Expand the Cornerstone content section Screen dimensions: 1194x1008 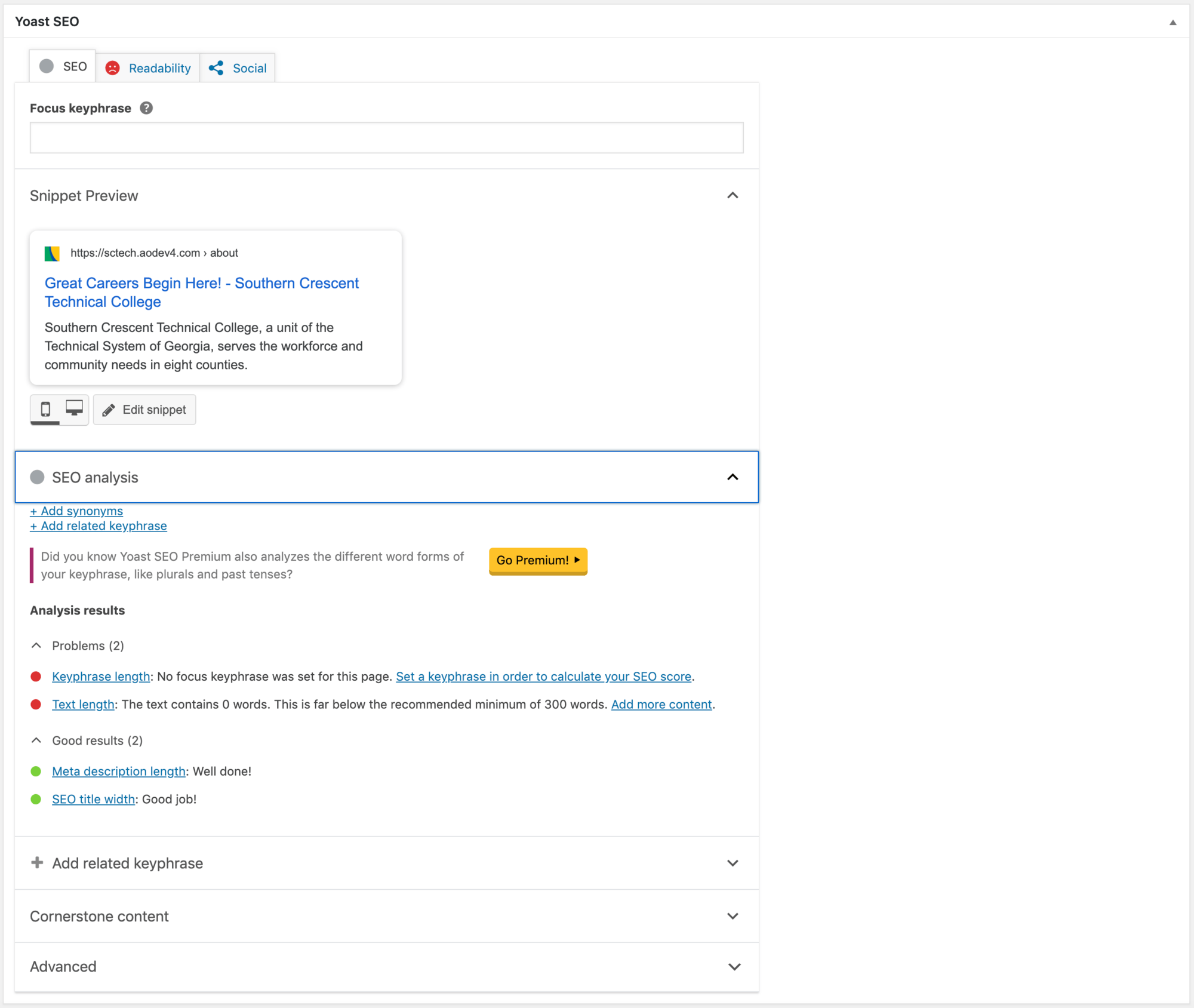pyautogui.click(x=386, y=917)
